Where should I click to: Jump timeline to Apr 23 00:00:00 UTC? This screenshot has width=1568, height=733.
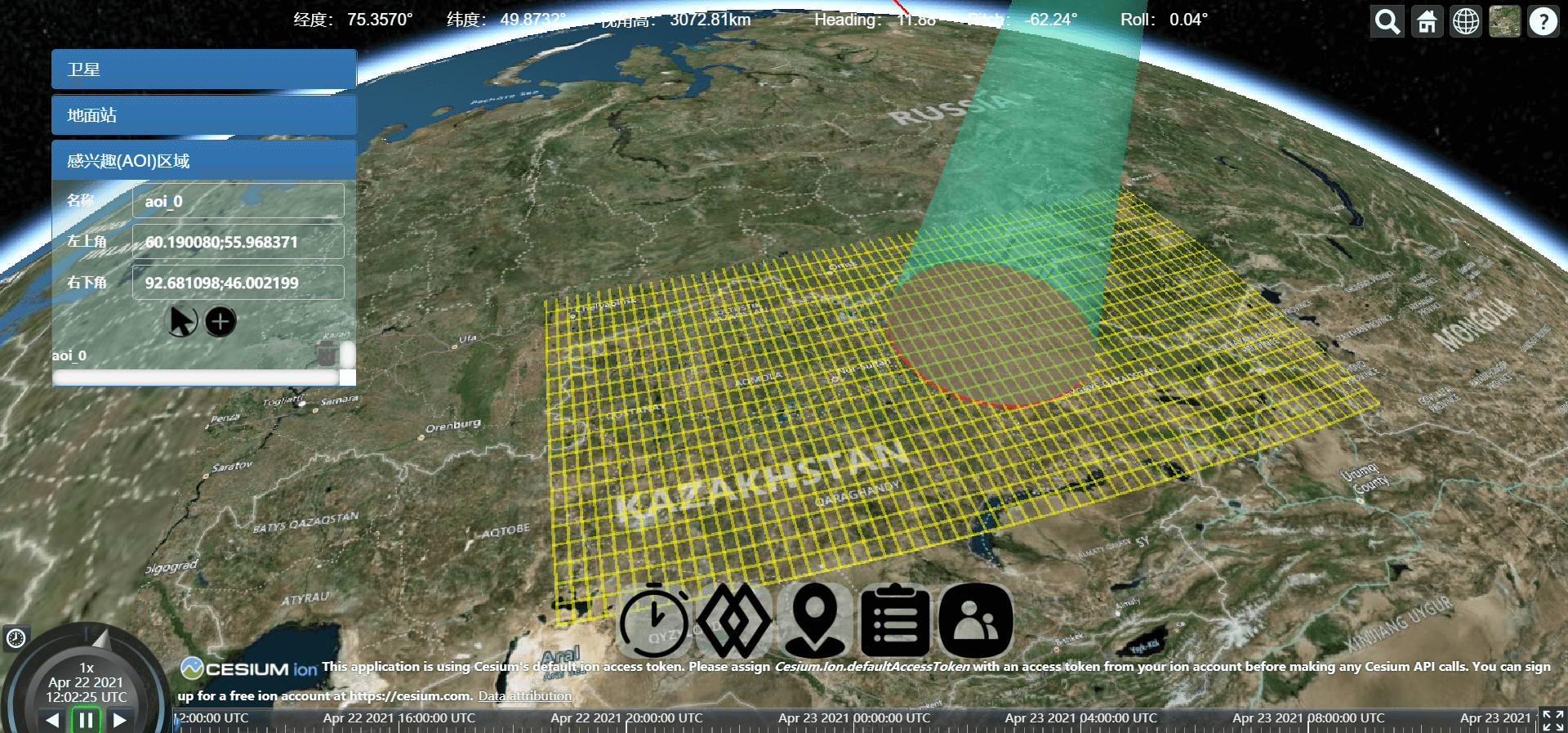click(854, 718)
